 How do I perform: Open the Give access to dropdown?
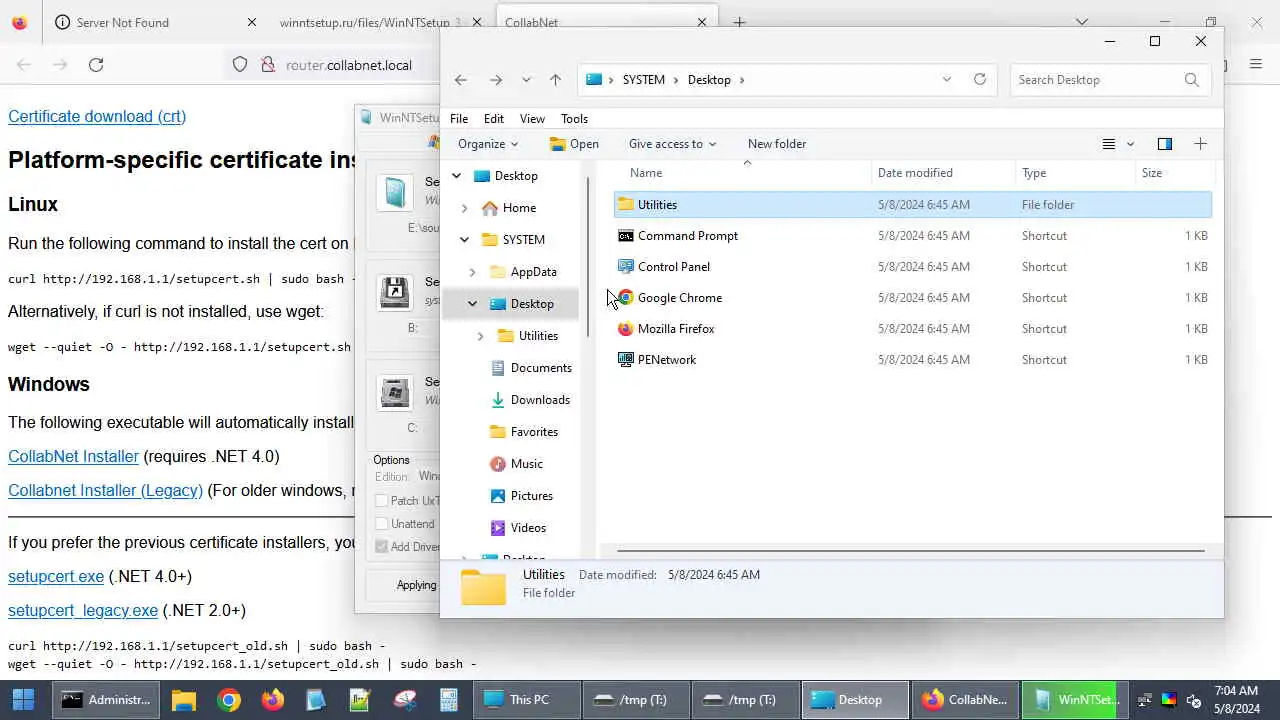[672, 144]
